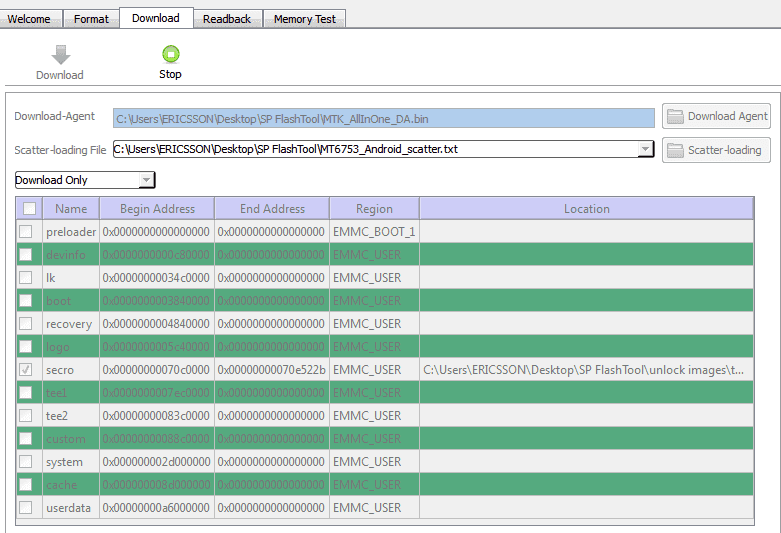This screenshot has width=781, height=533.
Task: Click the system name cell
Action: tap(71, 462)
